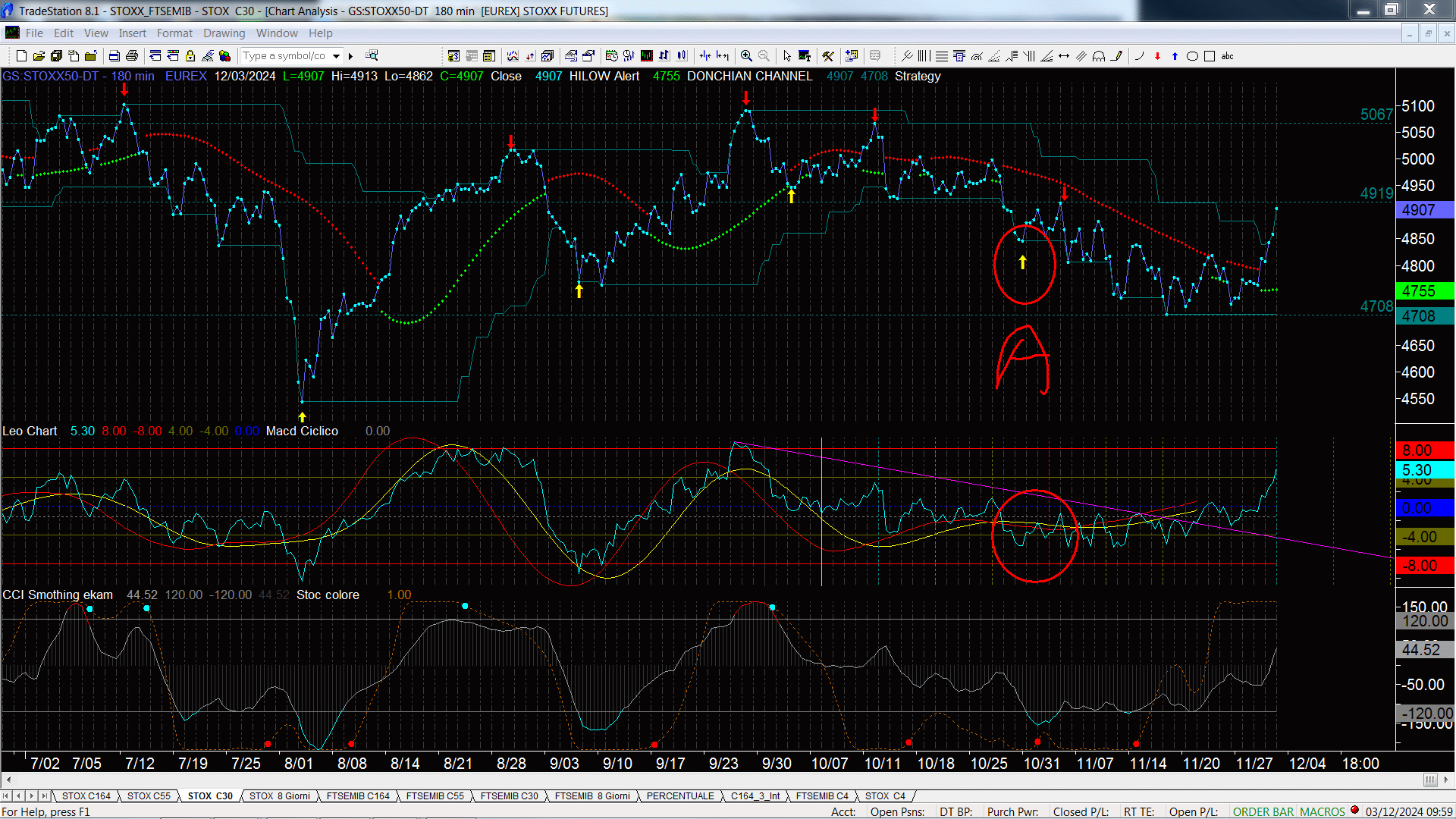Switch to the FTSEMIB C164 tab
This screenshot has height=819, width=1456.
coord(358,796)
